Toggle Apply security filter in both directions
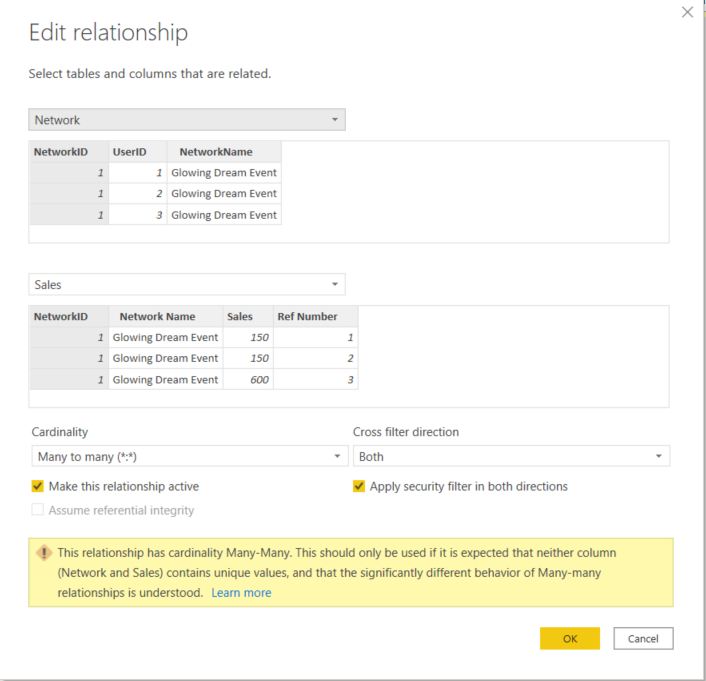706x681 pixels. 359,486
